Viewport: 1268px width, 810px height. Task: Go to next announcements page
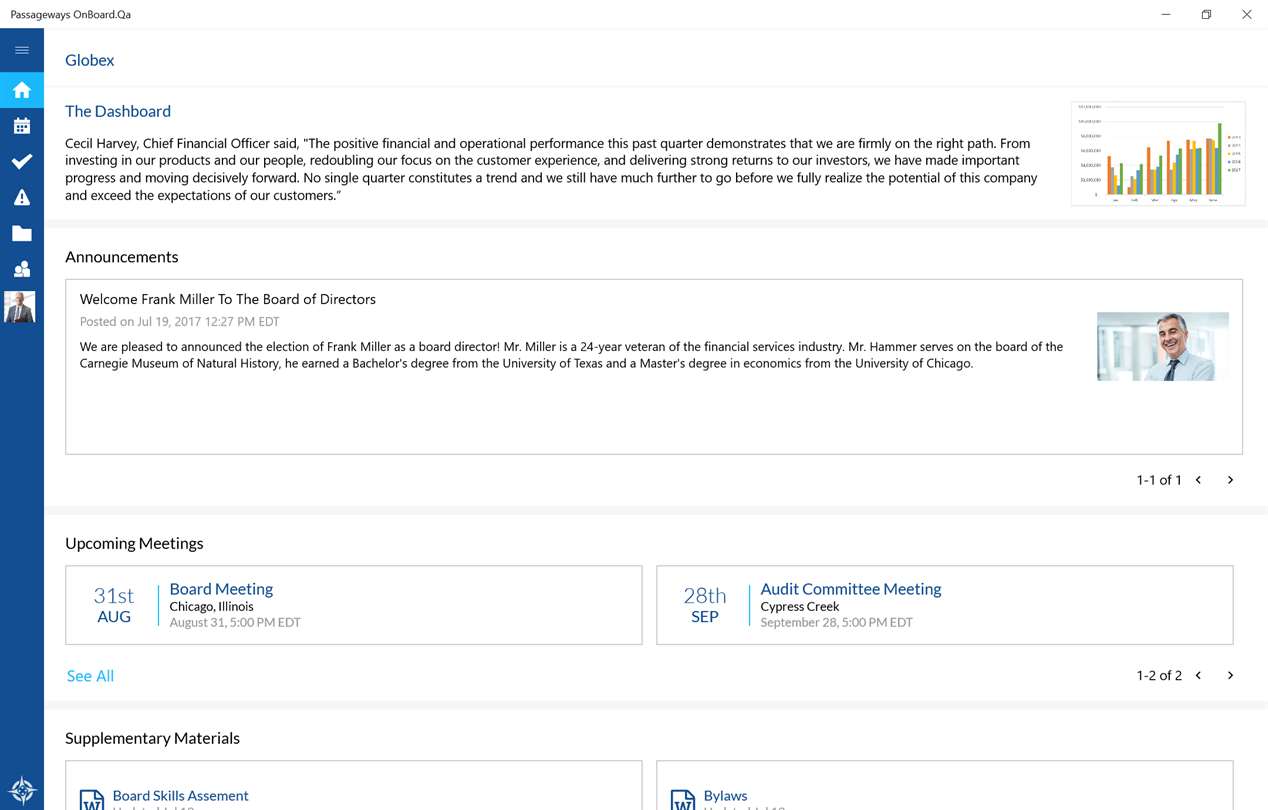(x=1230, y=480)
